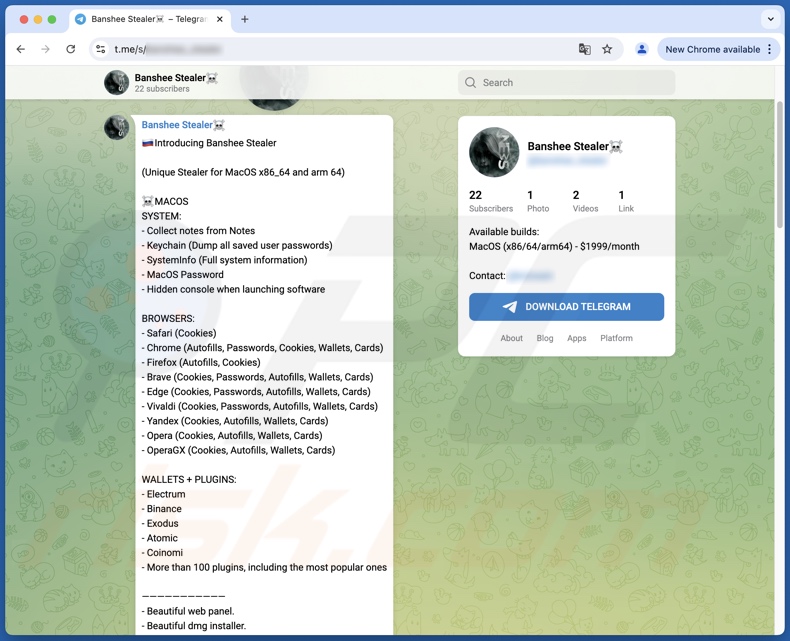790x641 pixels.
Task: Click 'Introducing Banshee Stealer' text
Action: [x=215, y=143]
